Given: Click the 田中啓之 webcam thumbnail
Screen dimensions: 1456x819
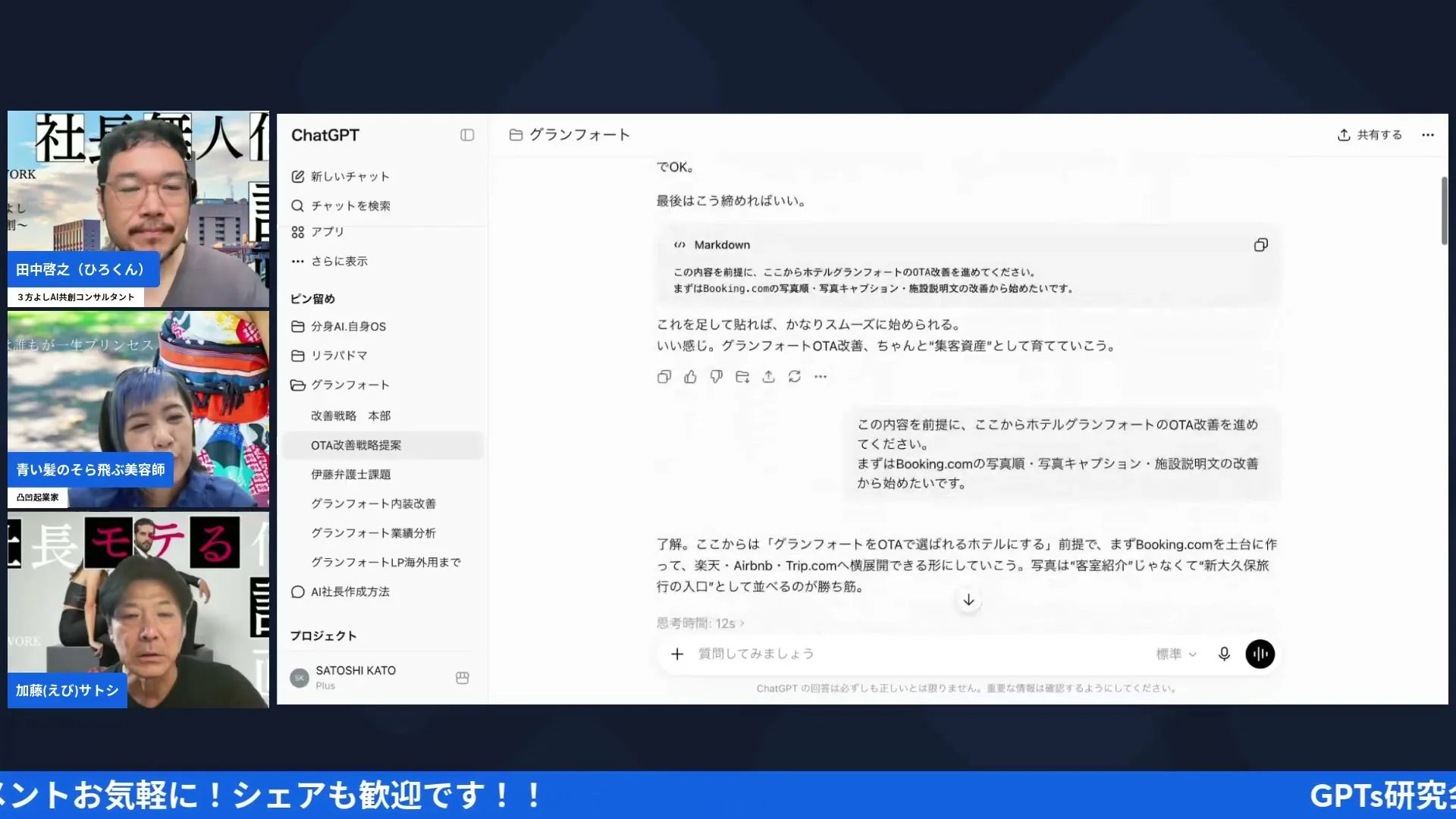Looking at the screenshot, I should (138, 209).
